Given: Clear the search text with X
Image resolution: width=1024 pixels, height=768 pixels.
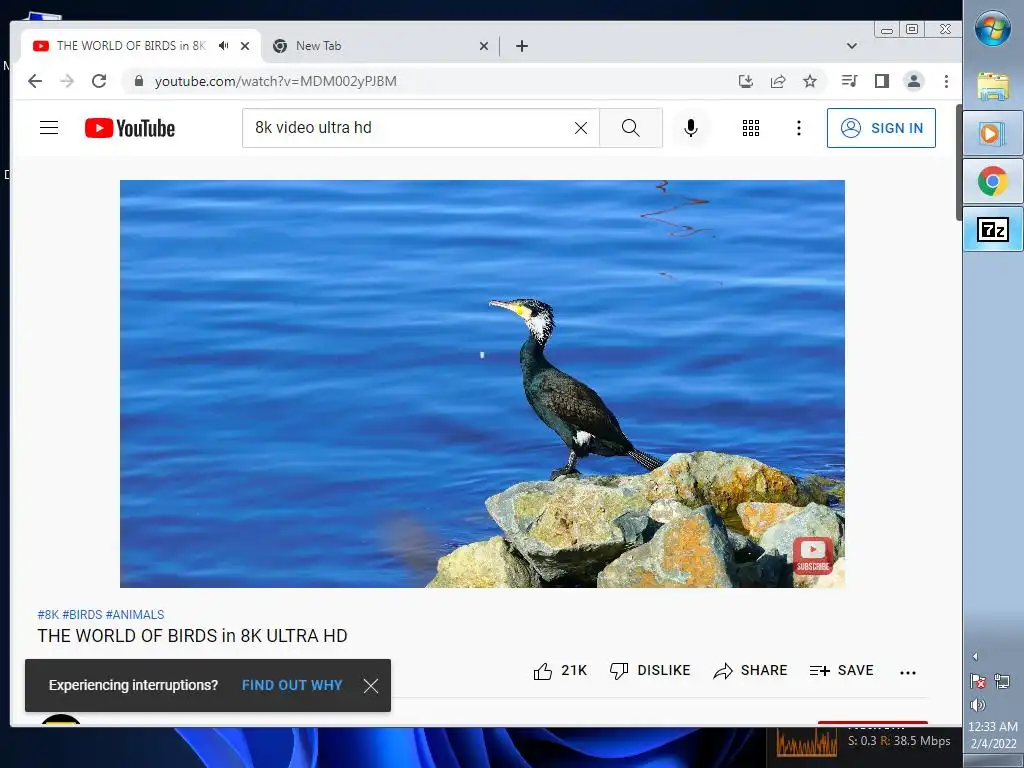Looking at the screenshot, I should 581,128.
